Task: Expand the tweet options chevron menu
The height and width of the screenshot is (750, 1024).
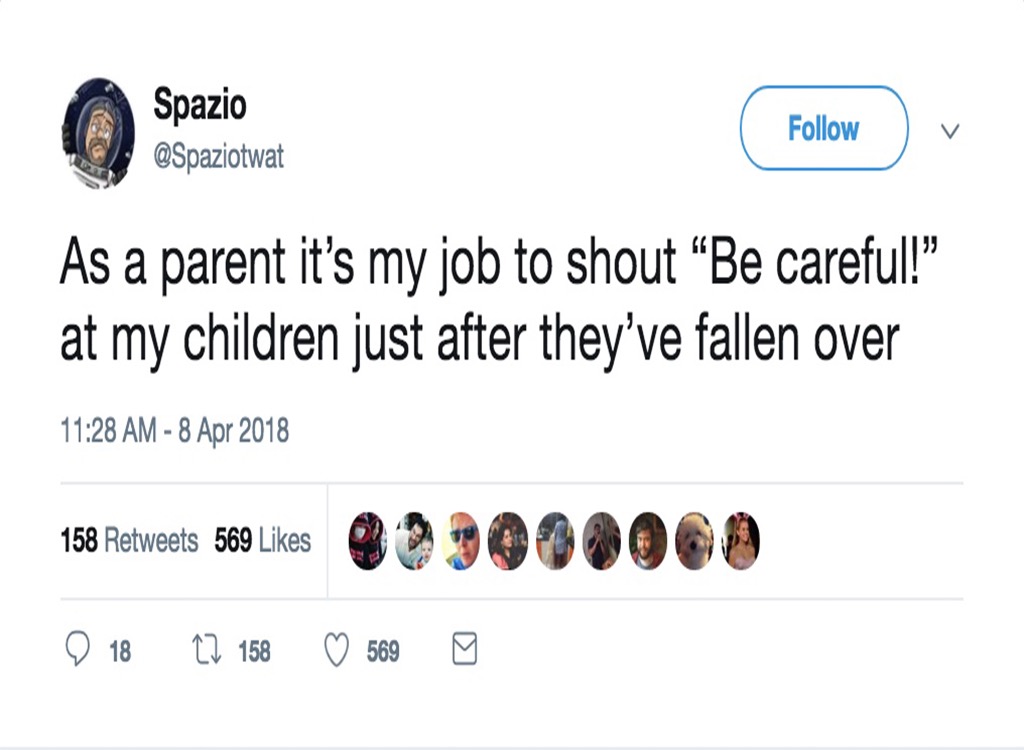Action: (951, 131)
